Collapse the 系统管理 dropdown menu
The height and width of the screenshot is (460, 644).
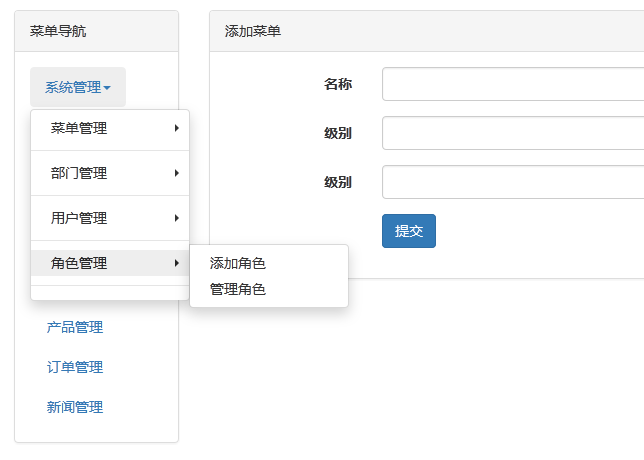78,87
